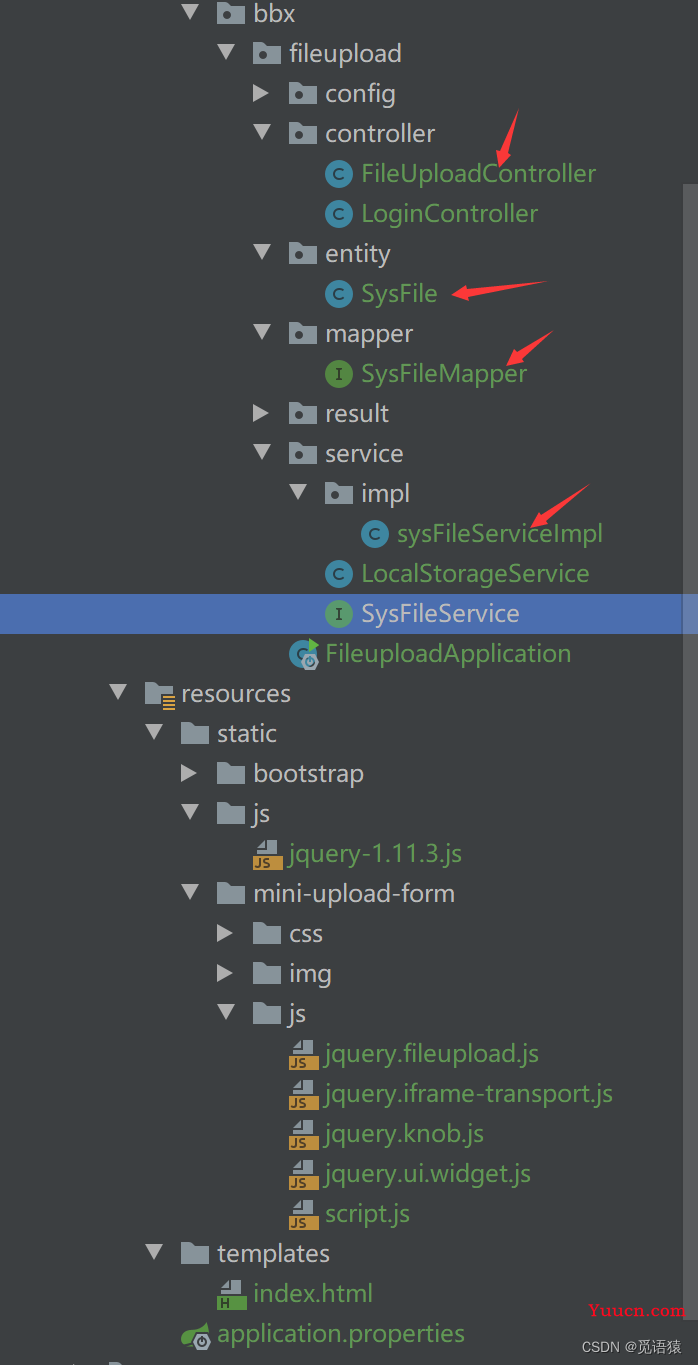This screenshot has width=698, height=1365.
Task: Click the sysFileServiceImpl class icon
Action: click(375, 534)
